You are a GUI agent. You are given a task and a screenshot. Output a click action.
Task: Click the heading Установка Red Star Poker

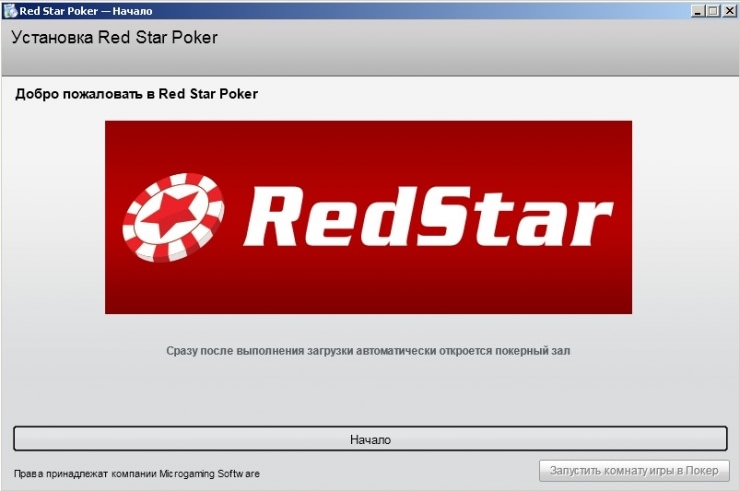(114, 37)
